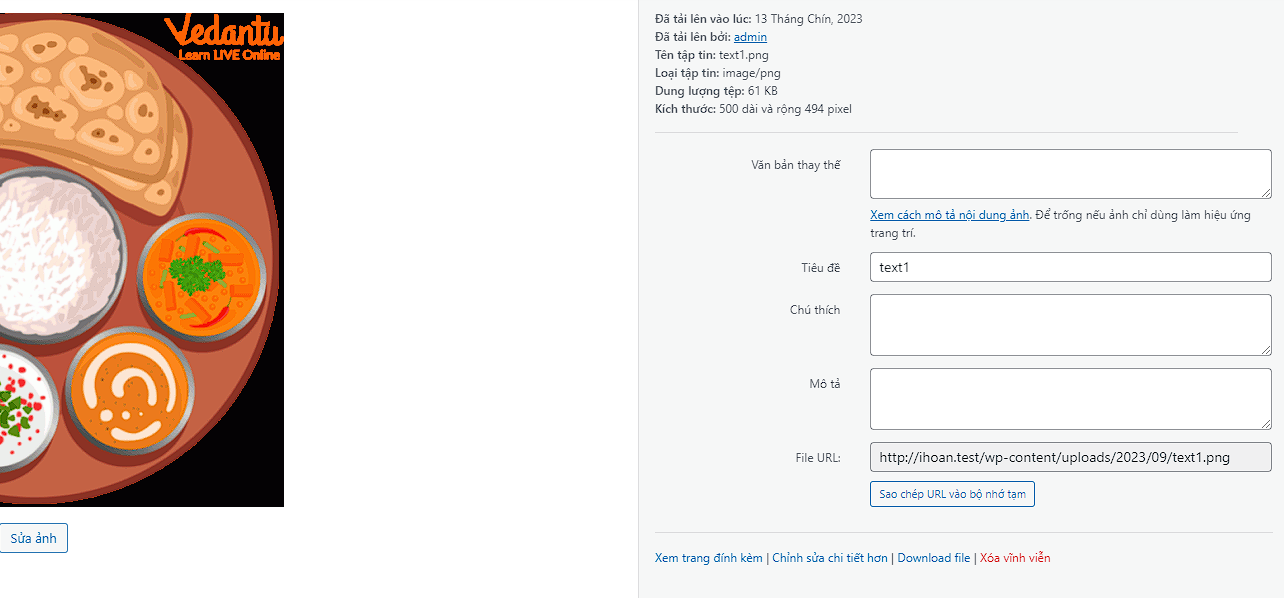
Task: Grab the Văn bản thay thế resize handle
Action: 1266,193
